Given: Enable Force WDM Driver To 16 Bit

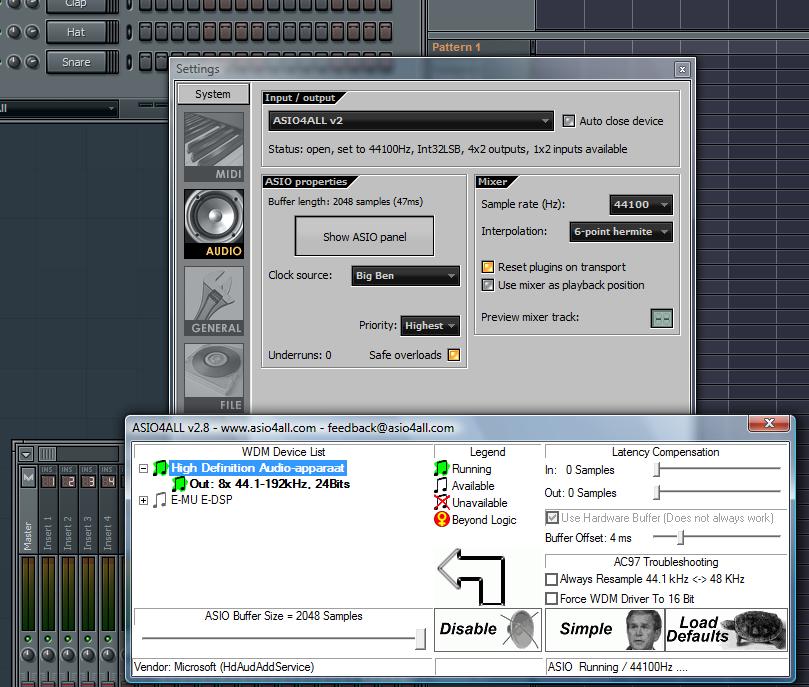Looking at the screenshot, I should pyautogui.click(x=552, y=599).
